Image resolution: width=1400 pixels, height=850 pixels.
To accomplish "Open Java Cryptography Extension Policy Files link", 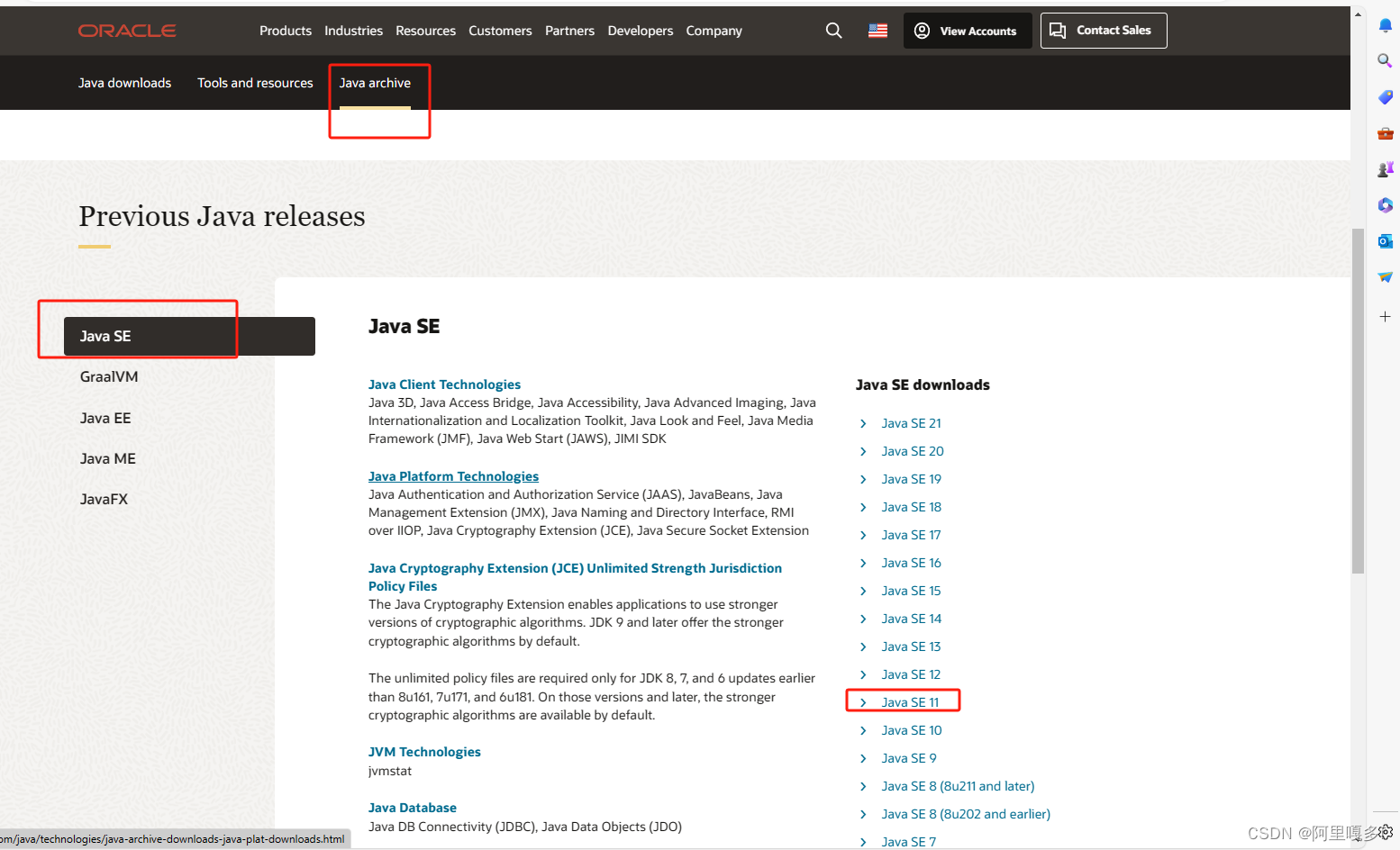I will pos(575,577).
